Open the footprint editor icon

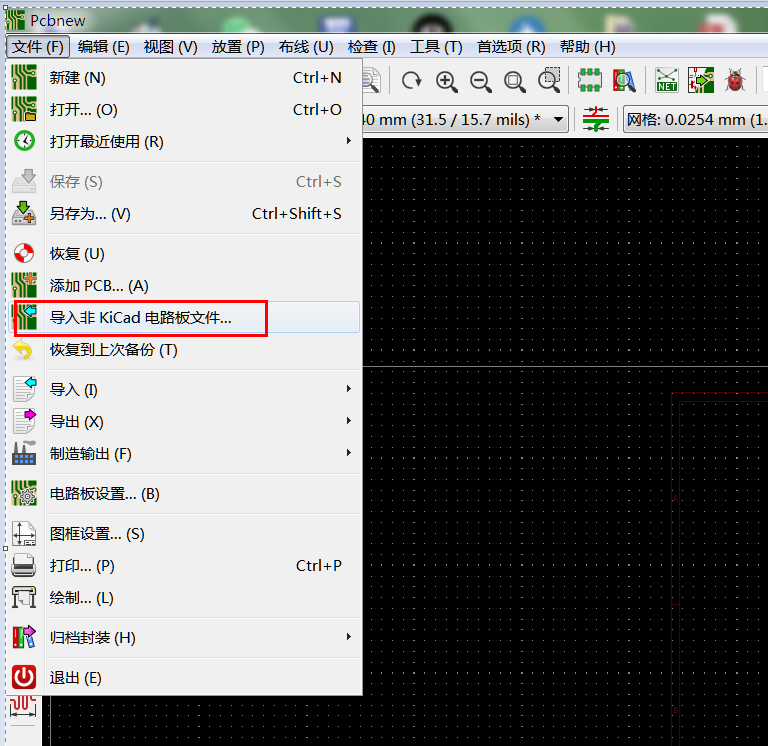tap(590, 81)
